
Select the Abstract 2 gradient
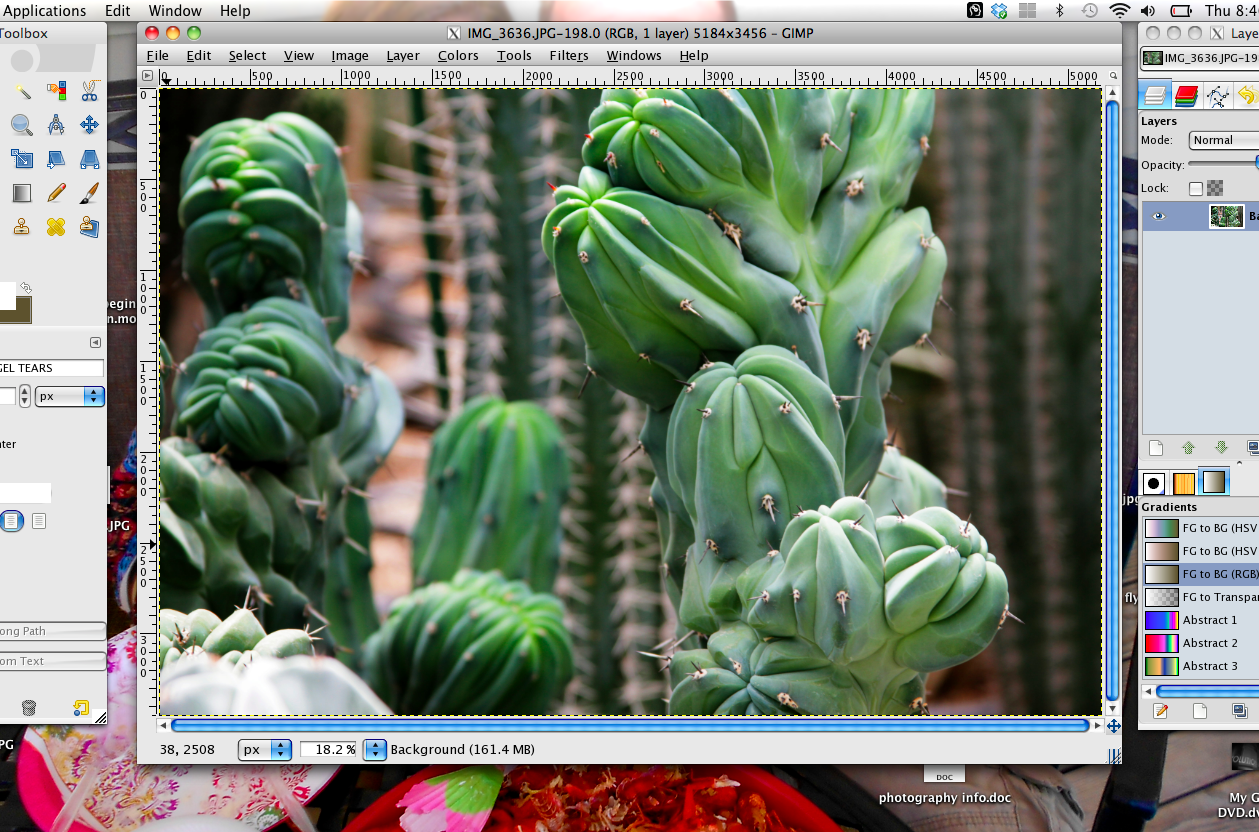click(x=1200, y=643)
